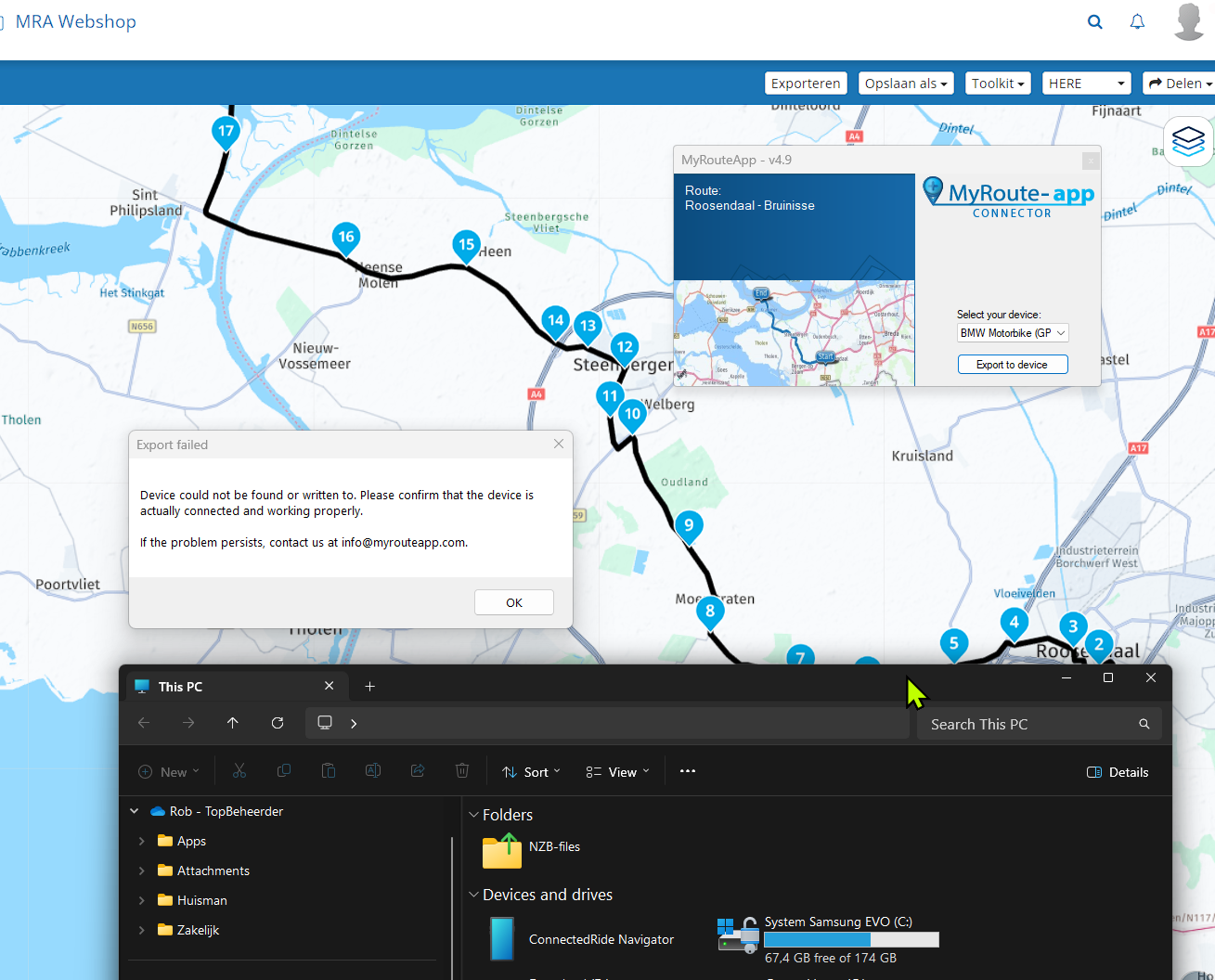Open the Delen share dropdown
The image size is (1215, 980).
click(1180, 84)
